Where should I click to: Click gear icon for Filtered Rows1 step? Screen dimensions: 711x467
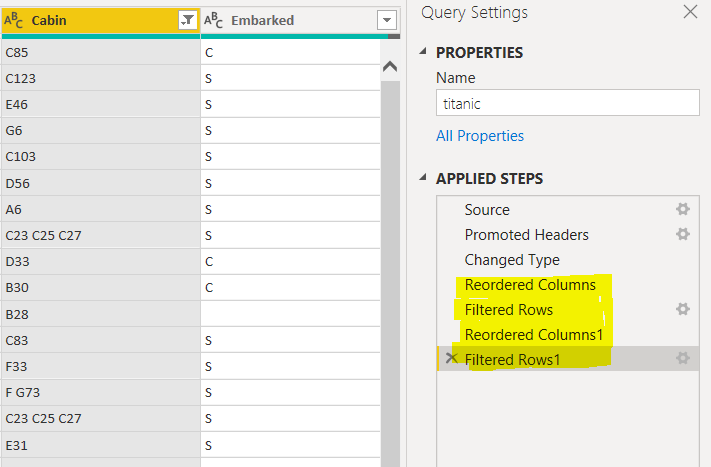683,358
